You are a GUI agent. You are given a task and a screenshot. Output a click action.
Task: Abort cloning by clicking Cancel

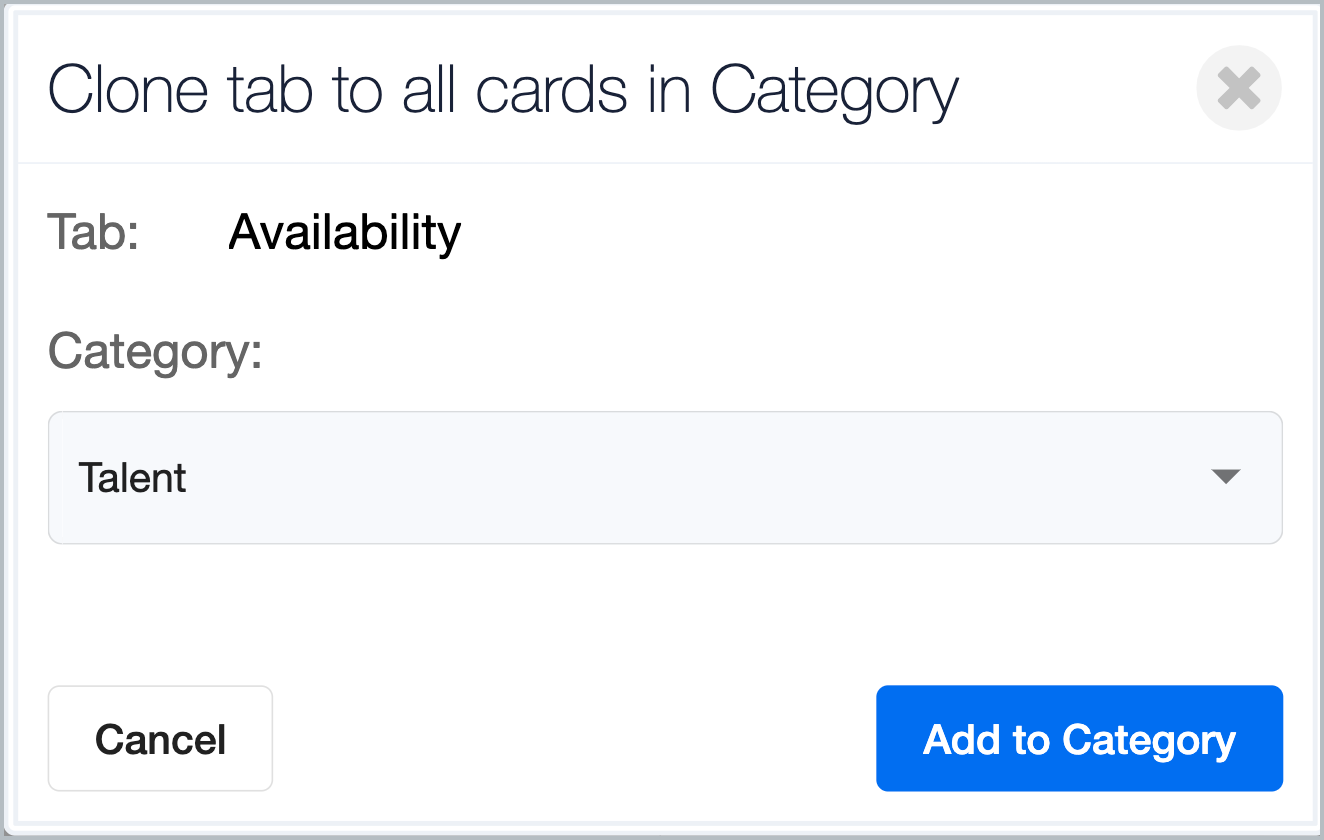[x=160, y=739]
